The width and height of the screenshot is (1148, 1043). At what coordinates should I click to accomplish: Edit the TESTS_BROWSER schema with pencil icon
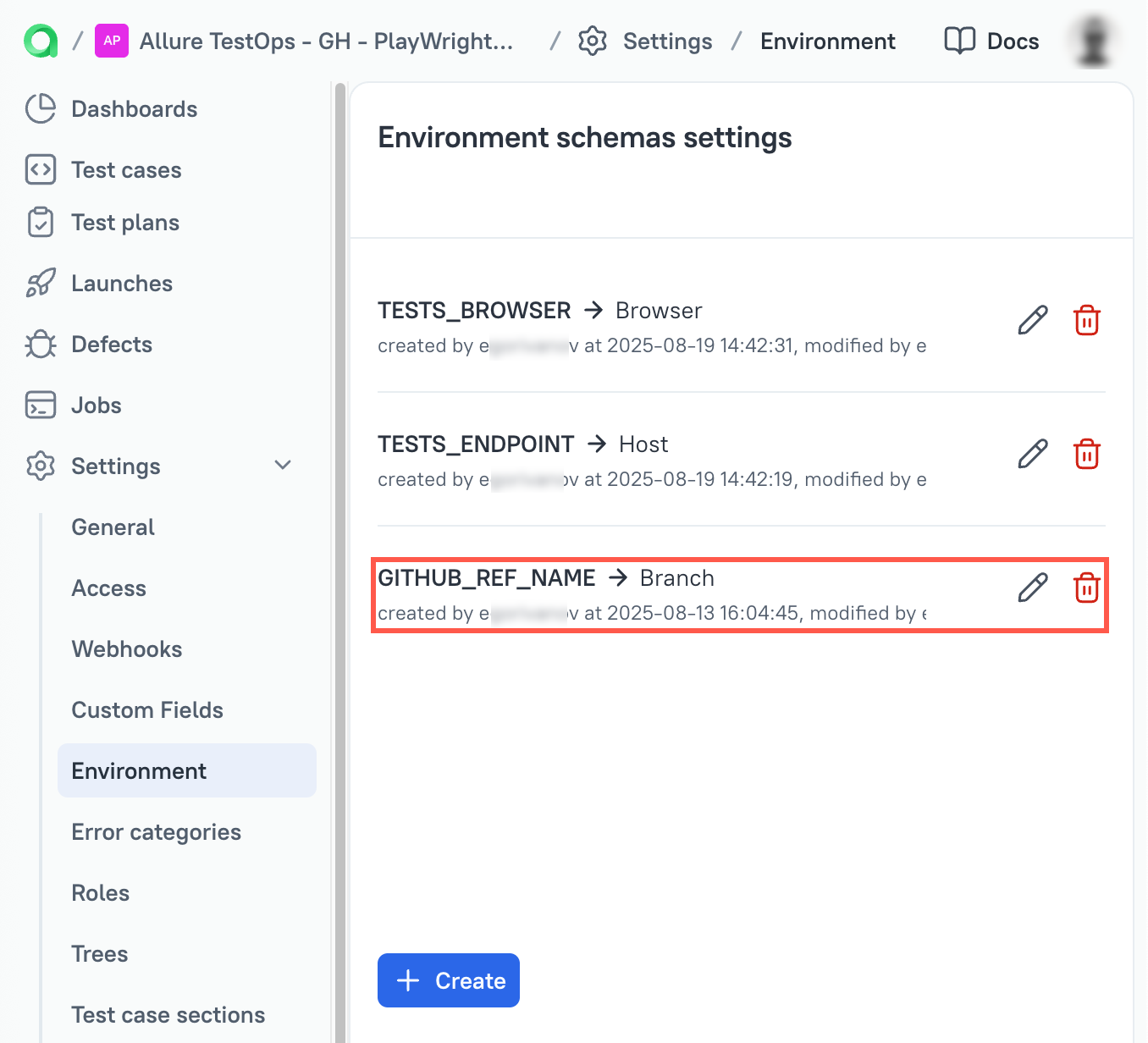[x=1031, y=320]
